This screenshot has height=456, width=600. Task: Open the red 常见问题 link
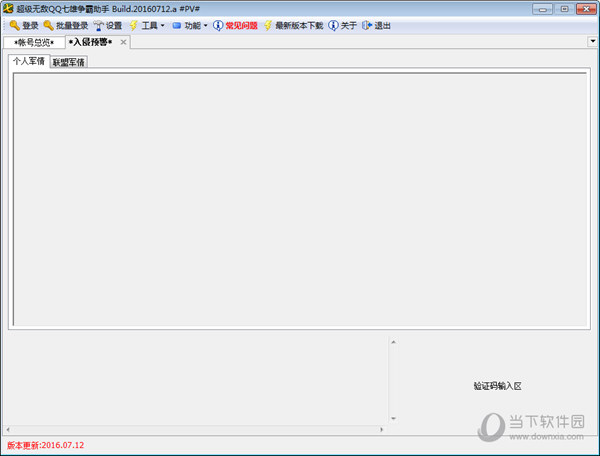(241, 26)
